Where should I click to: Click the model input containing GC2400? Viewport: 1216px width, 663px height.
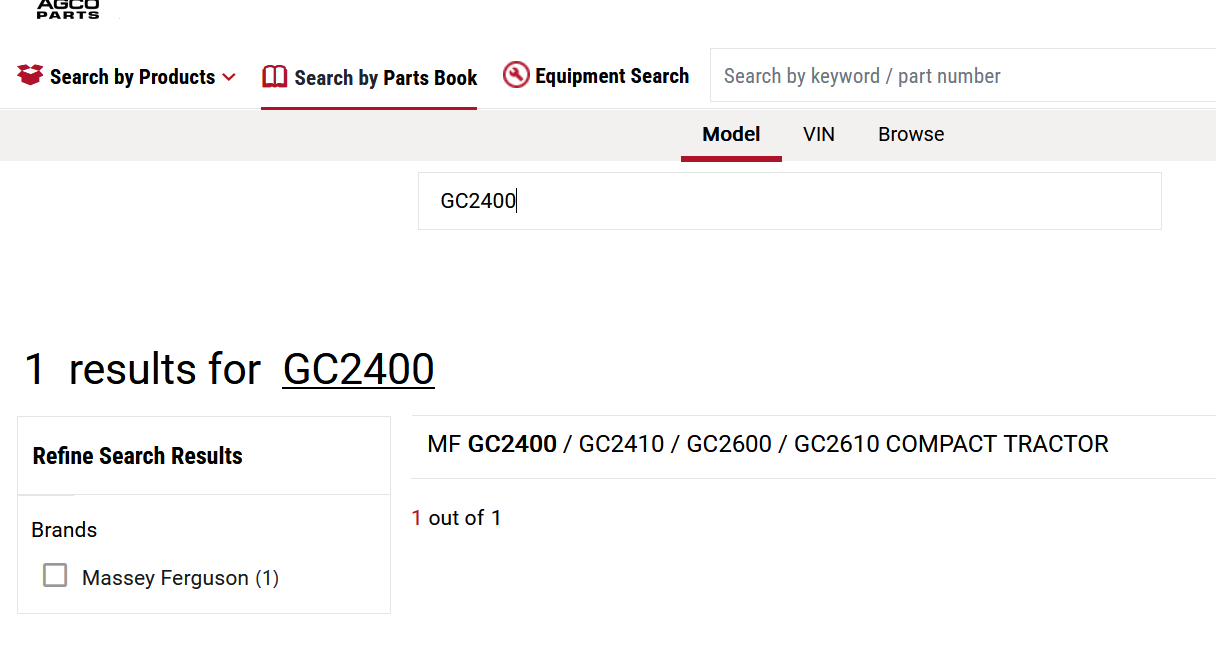789,201
